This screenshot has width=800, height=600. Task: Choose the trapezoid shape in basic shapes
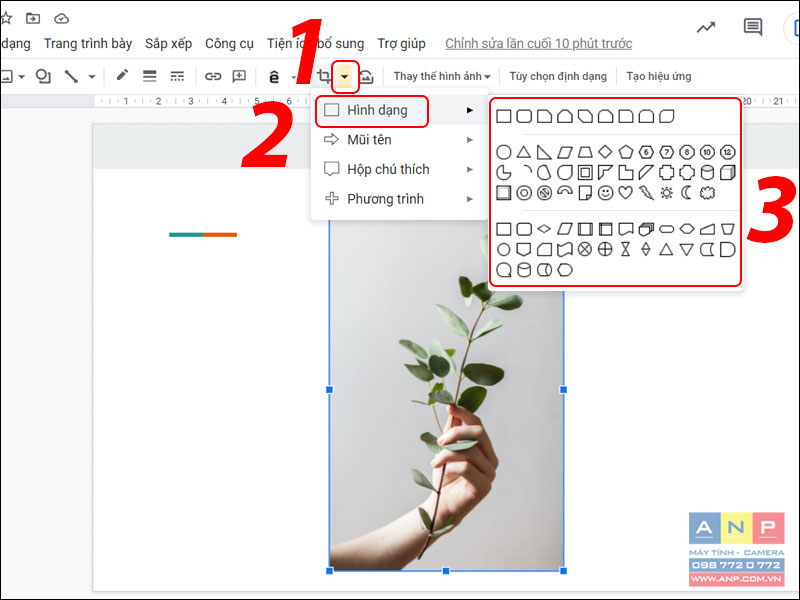coord(585,152)
